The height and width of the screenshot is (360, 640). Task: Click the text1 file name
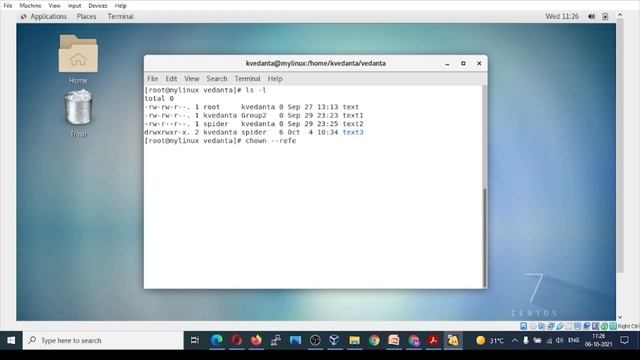[x=353, y=116]
